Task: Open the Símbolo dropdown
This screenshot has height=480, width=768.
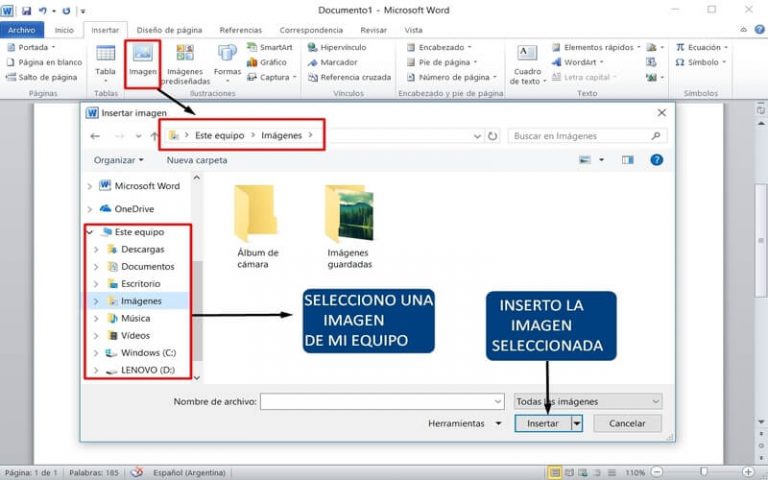Action: pos(701,62)
